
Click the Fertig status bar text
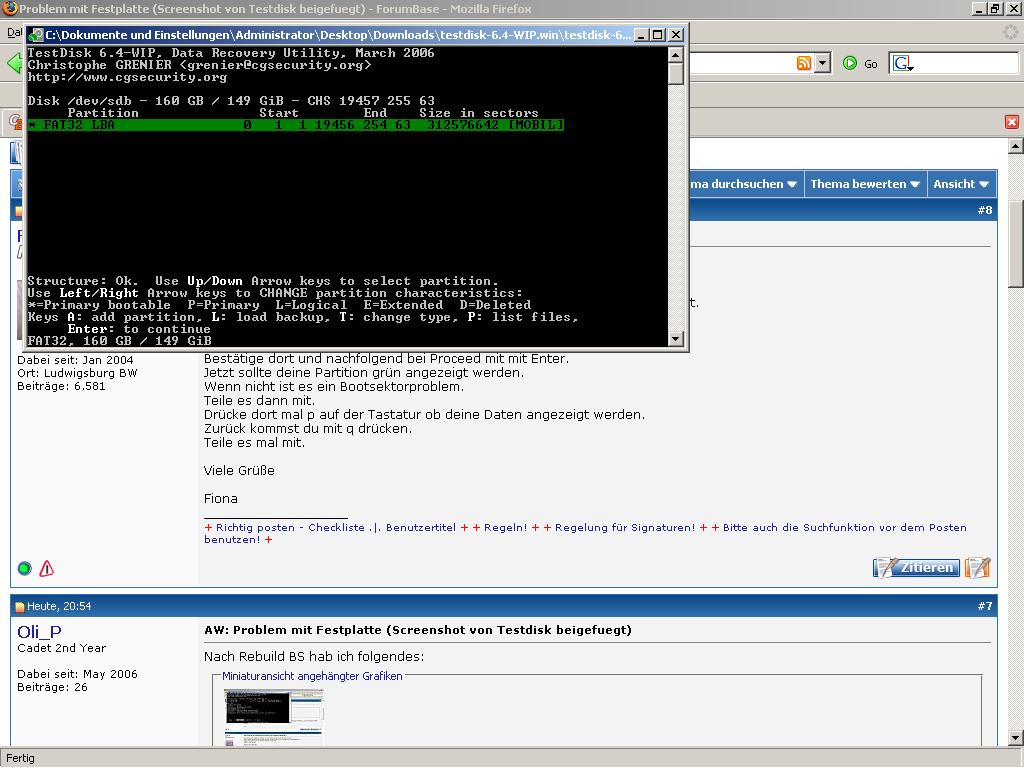pyautogui.click(x=20, y=758)
